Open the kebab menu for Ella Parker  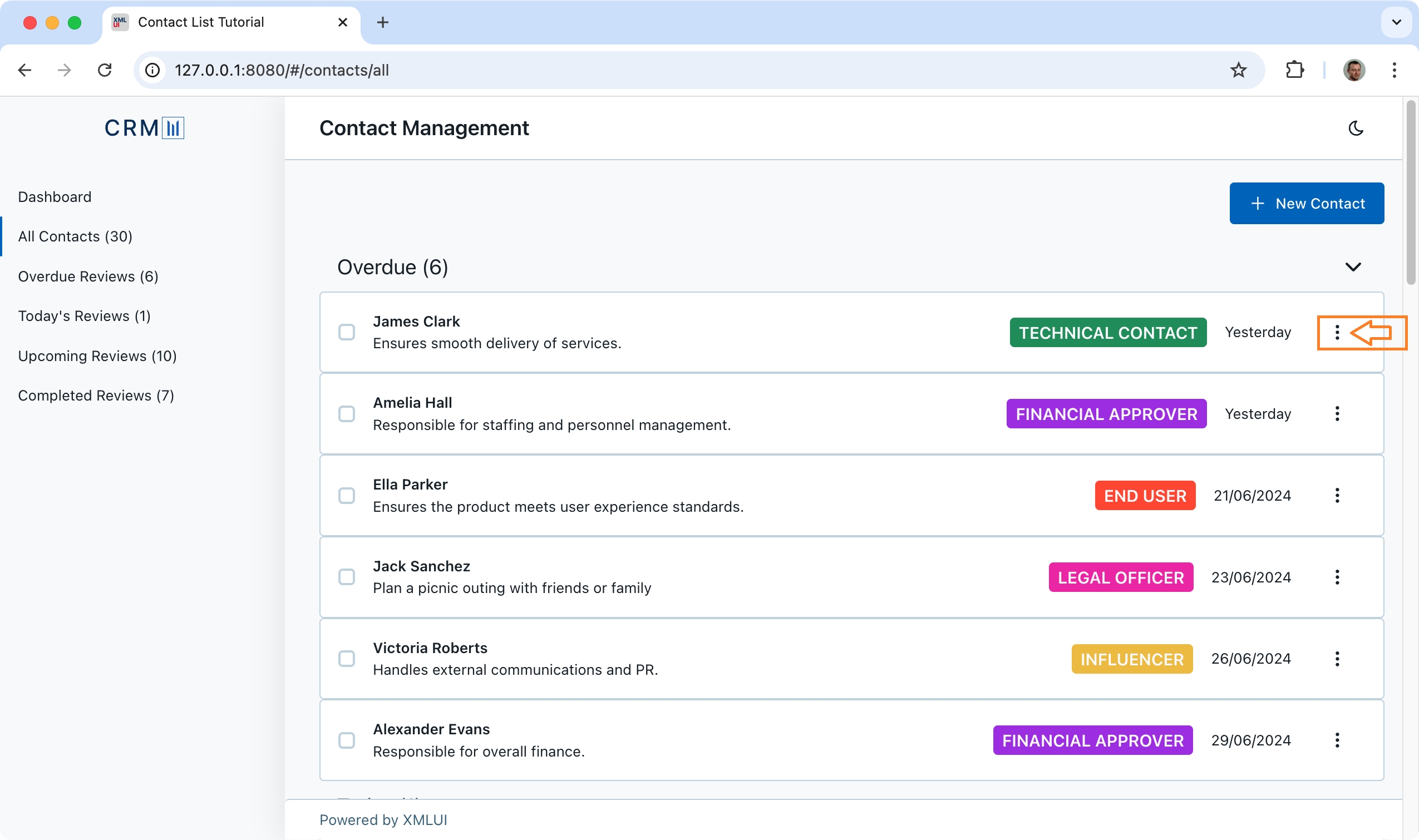1337,495
